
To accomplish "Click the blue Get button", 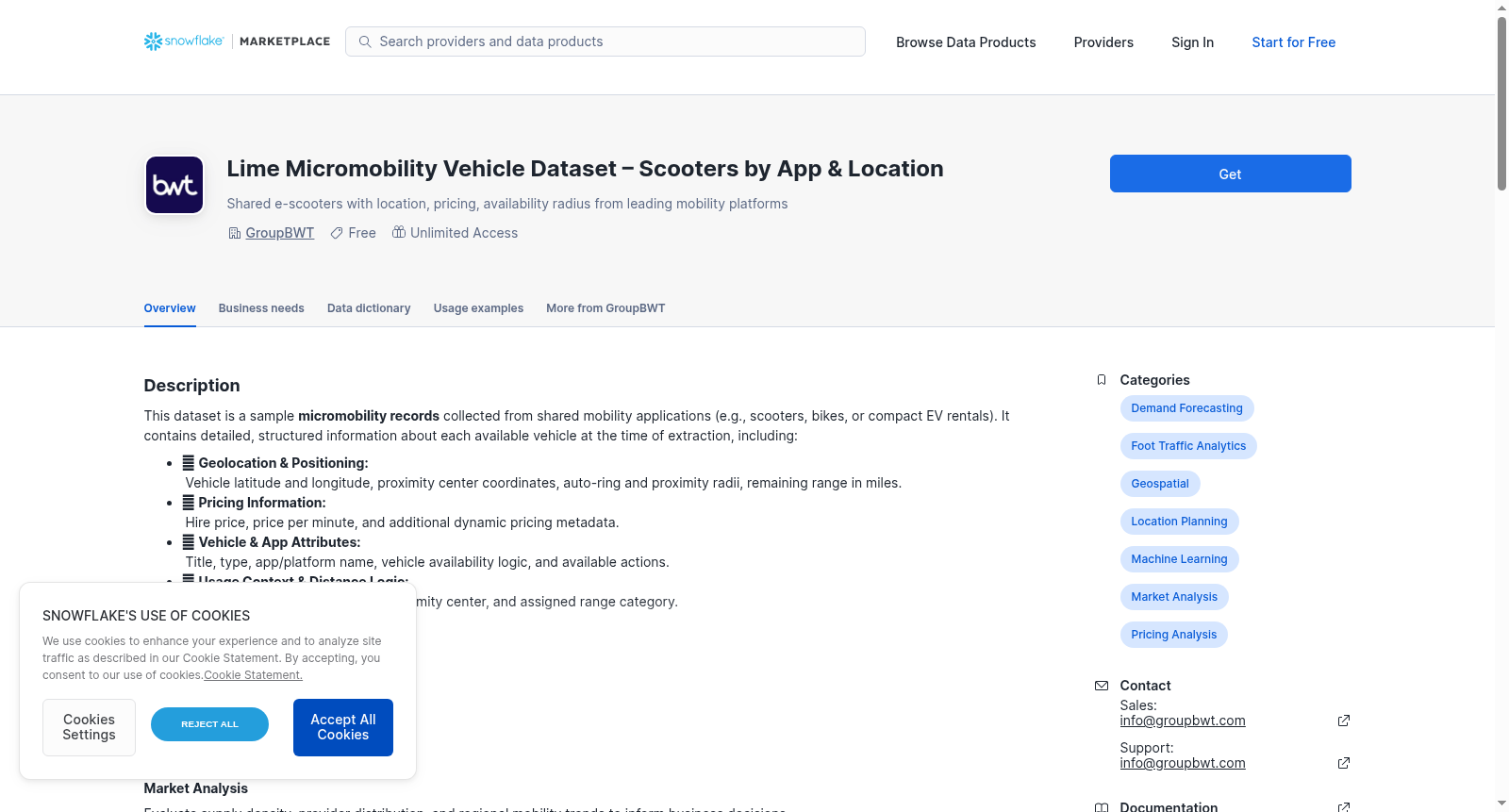I will tap(1230, 174).
